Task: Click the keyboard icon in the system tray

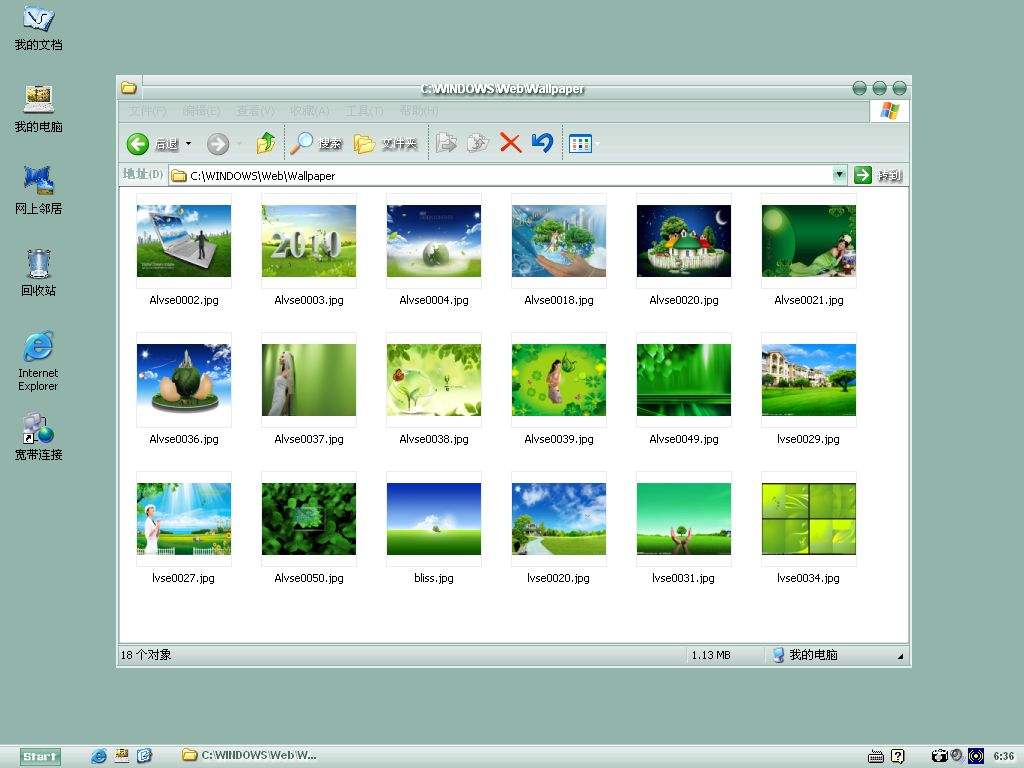Action: coord(876,756)
